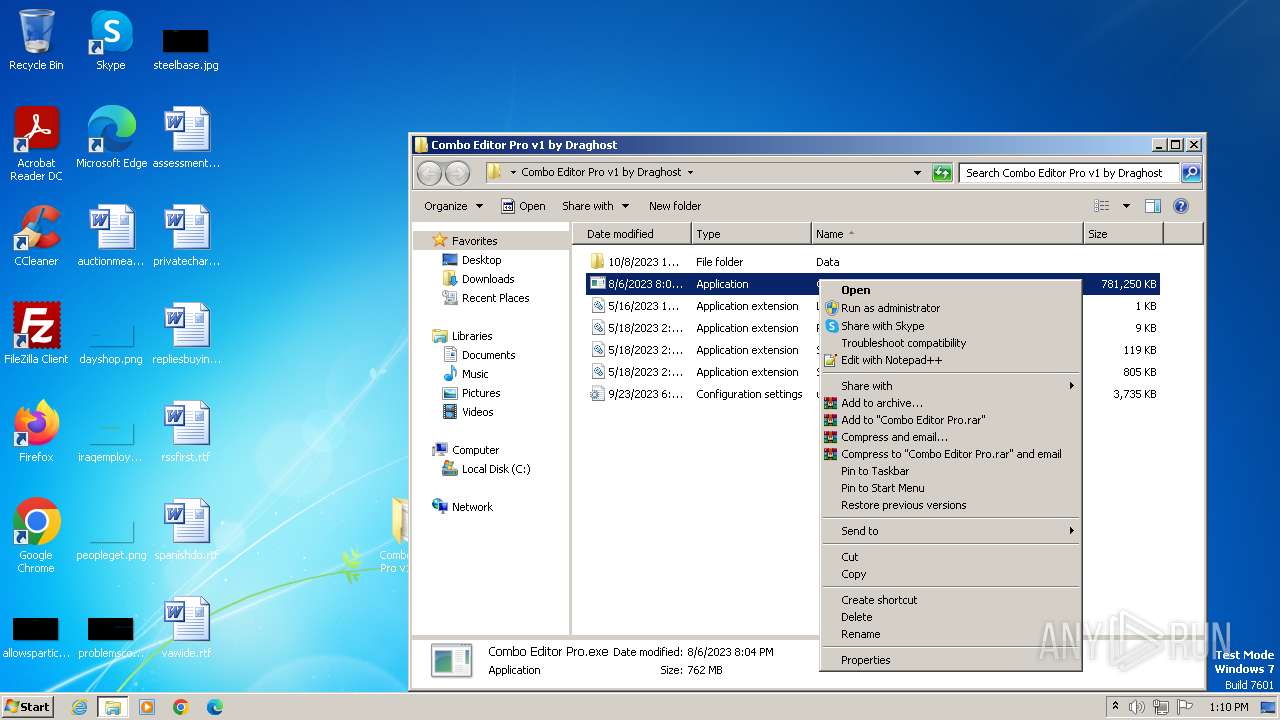Select the rssfirst.rtf desktop document
This screenshot has height=720, width=1280.
pos(186,432)
